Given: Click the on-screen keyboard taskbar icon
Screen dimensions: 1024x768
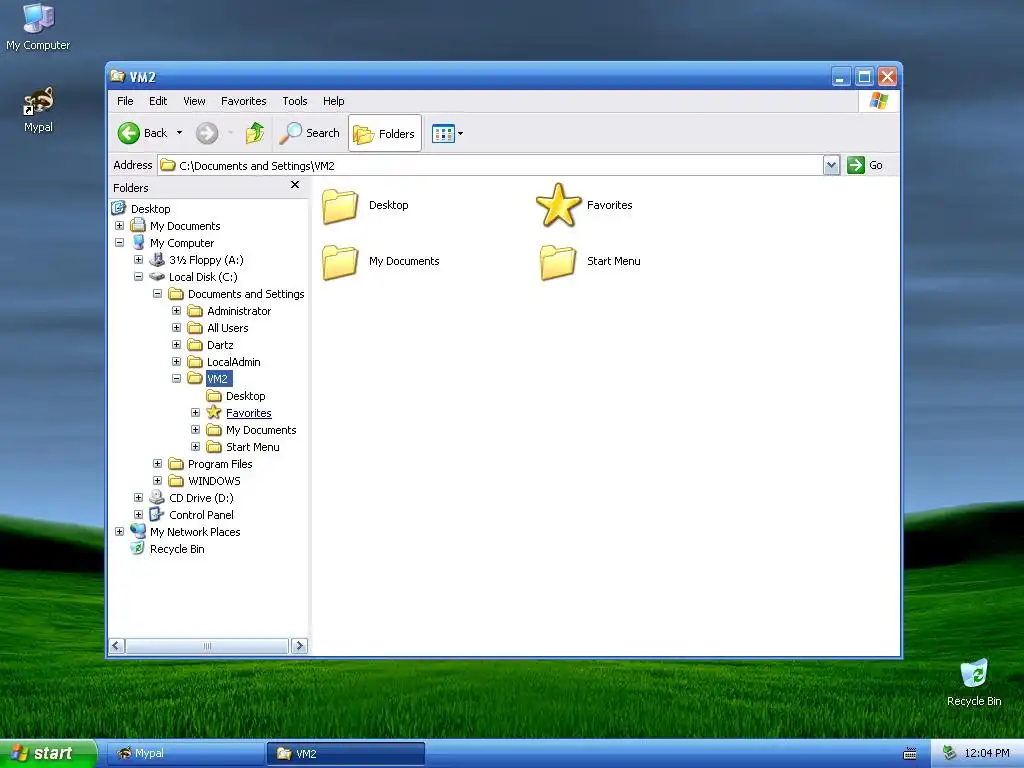Looking at the screenshot, I should click(x=910, y=754).
